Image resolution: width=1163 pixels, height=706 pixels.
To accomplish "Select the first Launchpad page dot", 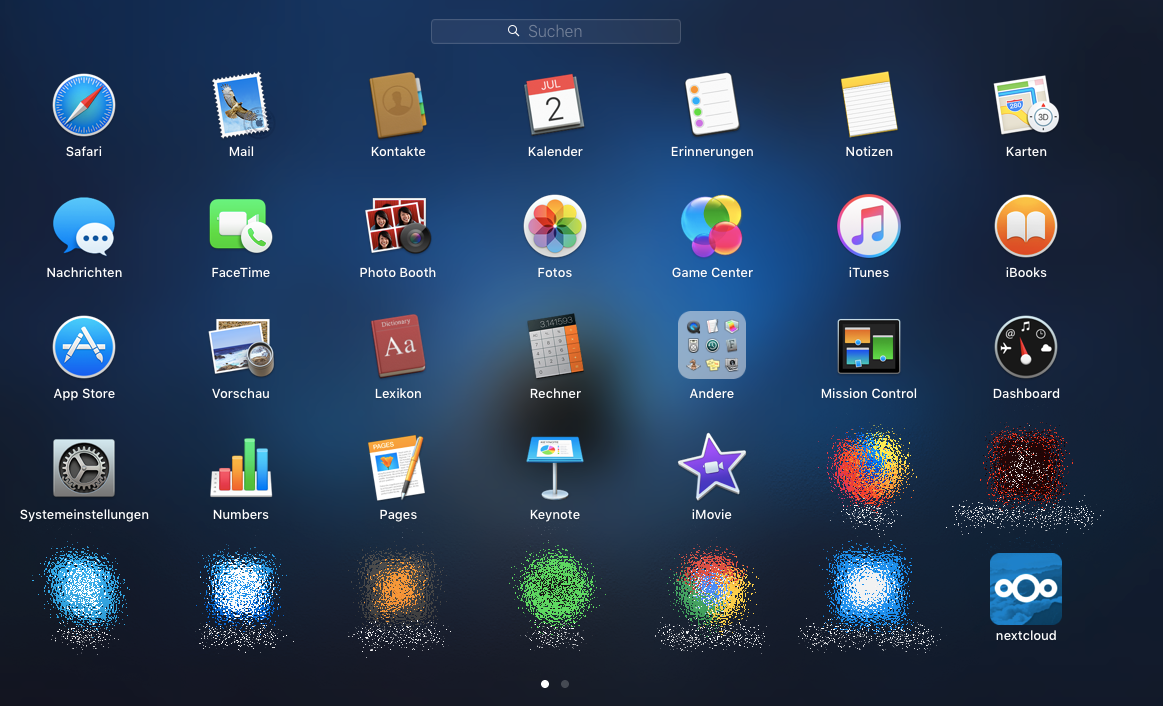I will coord(545,684).
